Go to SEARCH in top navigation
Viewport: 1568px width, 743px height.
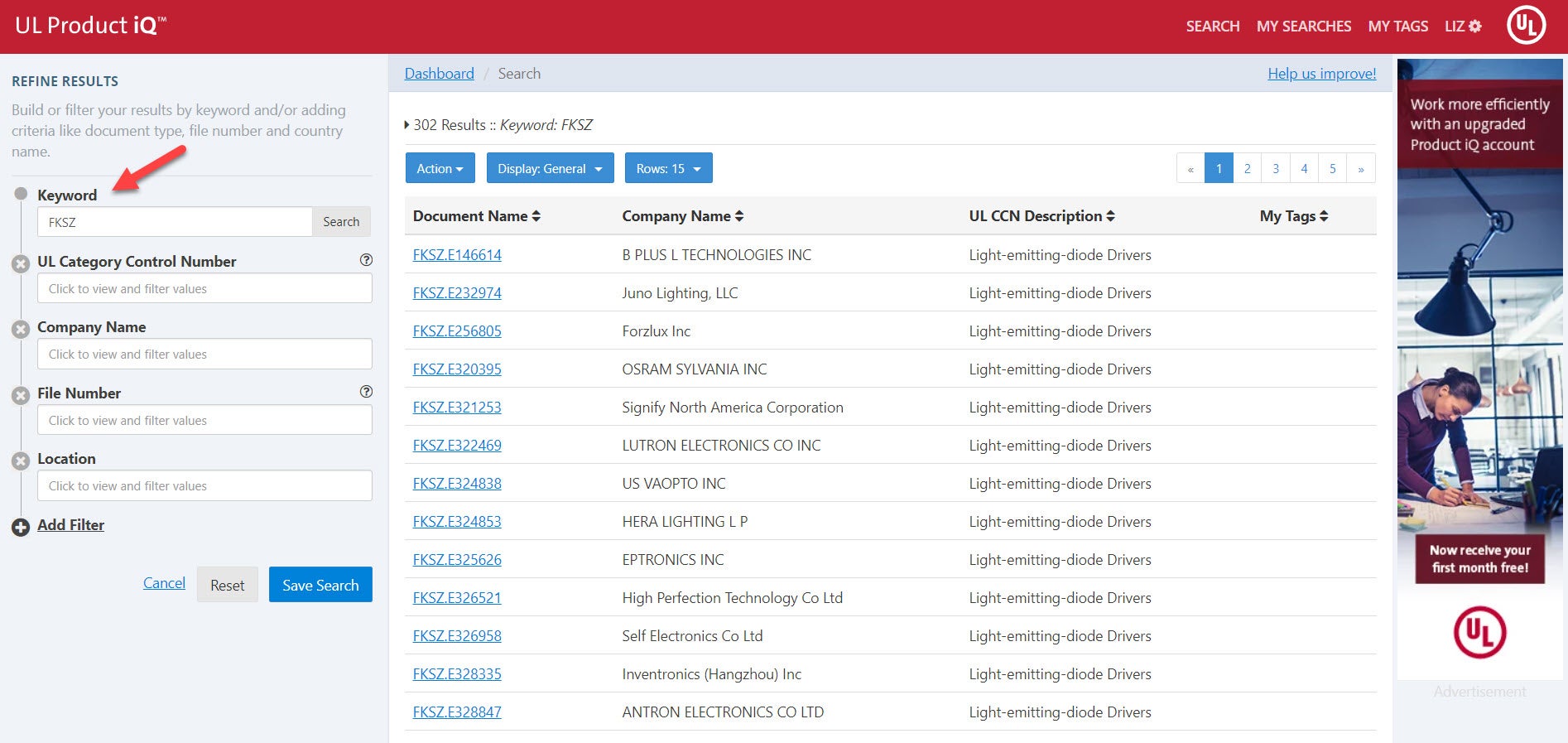click(x=1213, y=27)
